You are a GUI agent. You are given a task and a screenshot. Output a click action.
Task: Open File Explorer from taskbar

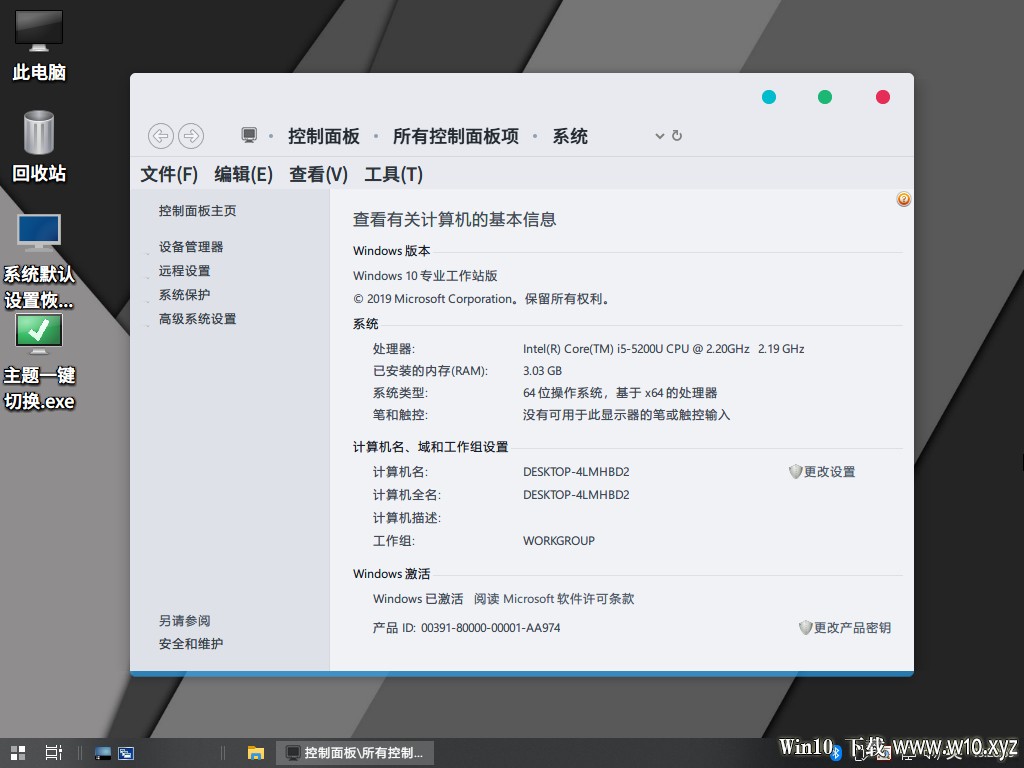[x=255, y=753]
